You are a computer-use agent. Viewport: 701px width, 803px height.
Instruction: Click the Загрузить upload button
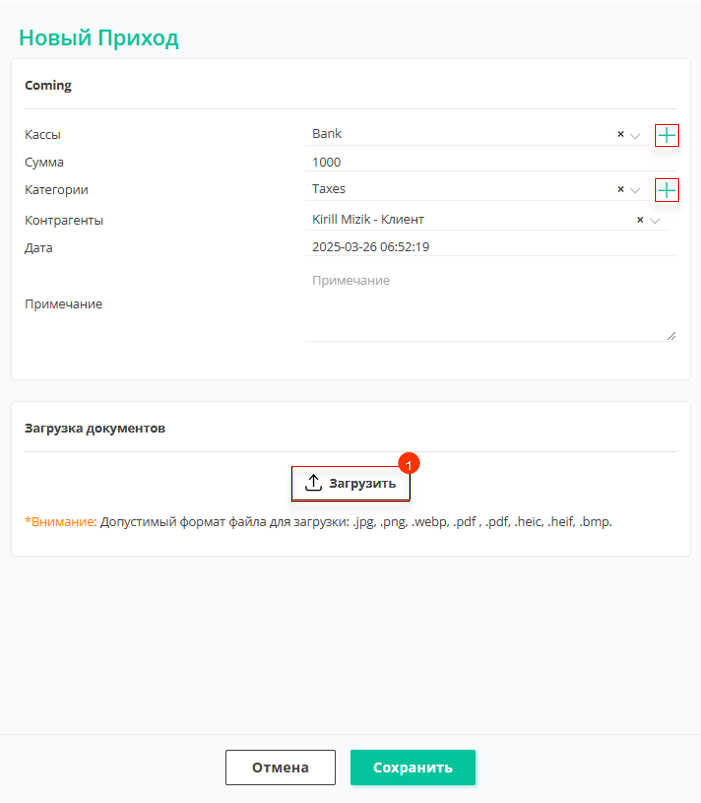tap(351, 483)
